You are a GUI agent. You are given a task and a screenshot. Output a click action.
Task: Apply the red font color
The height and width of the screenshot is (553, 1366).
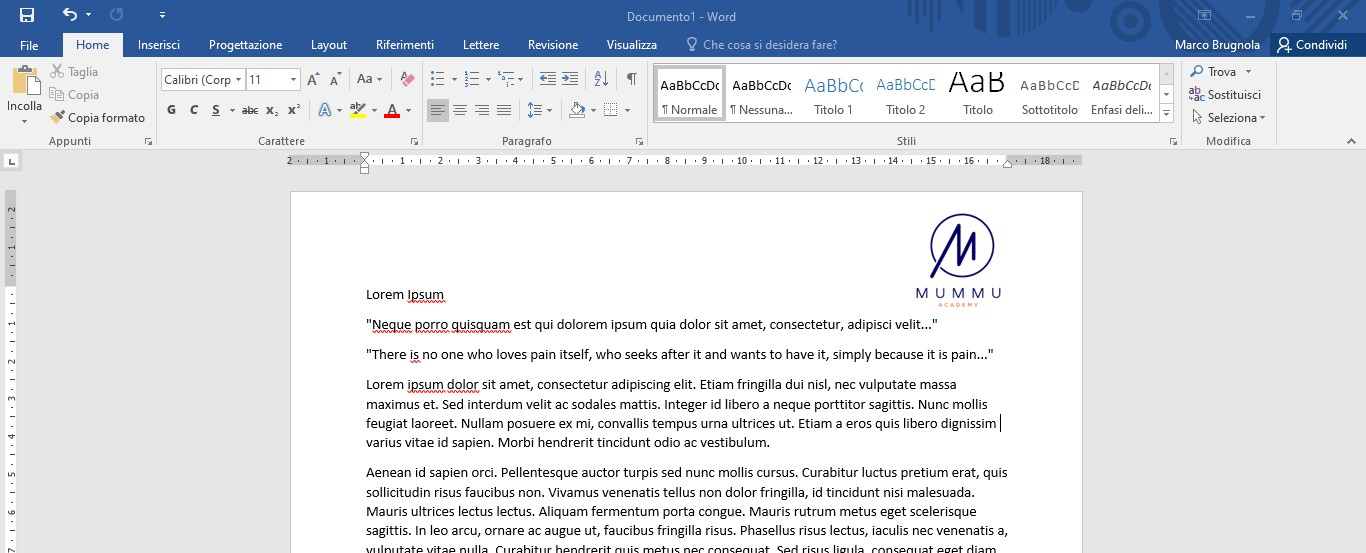[392, 110]
